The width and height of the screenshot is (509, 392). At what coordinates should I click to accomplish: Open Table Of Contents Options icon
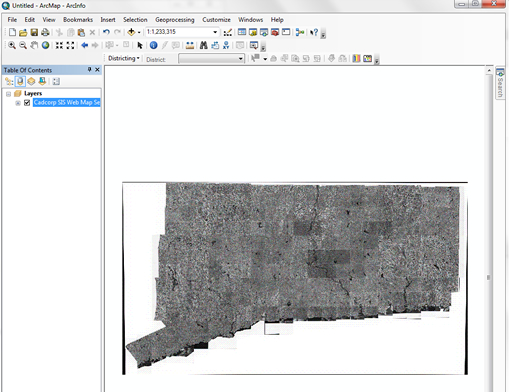tap(56, 81)
